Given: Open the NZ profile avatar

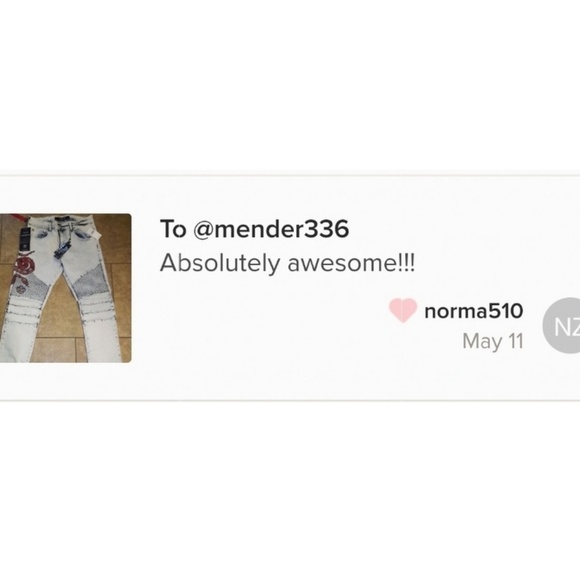Looking at the screenshot, I should (x=562, y=326).
